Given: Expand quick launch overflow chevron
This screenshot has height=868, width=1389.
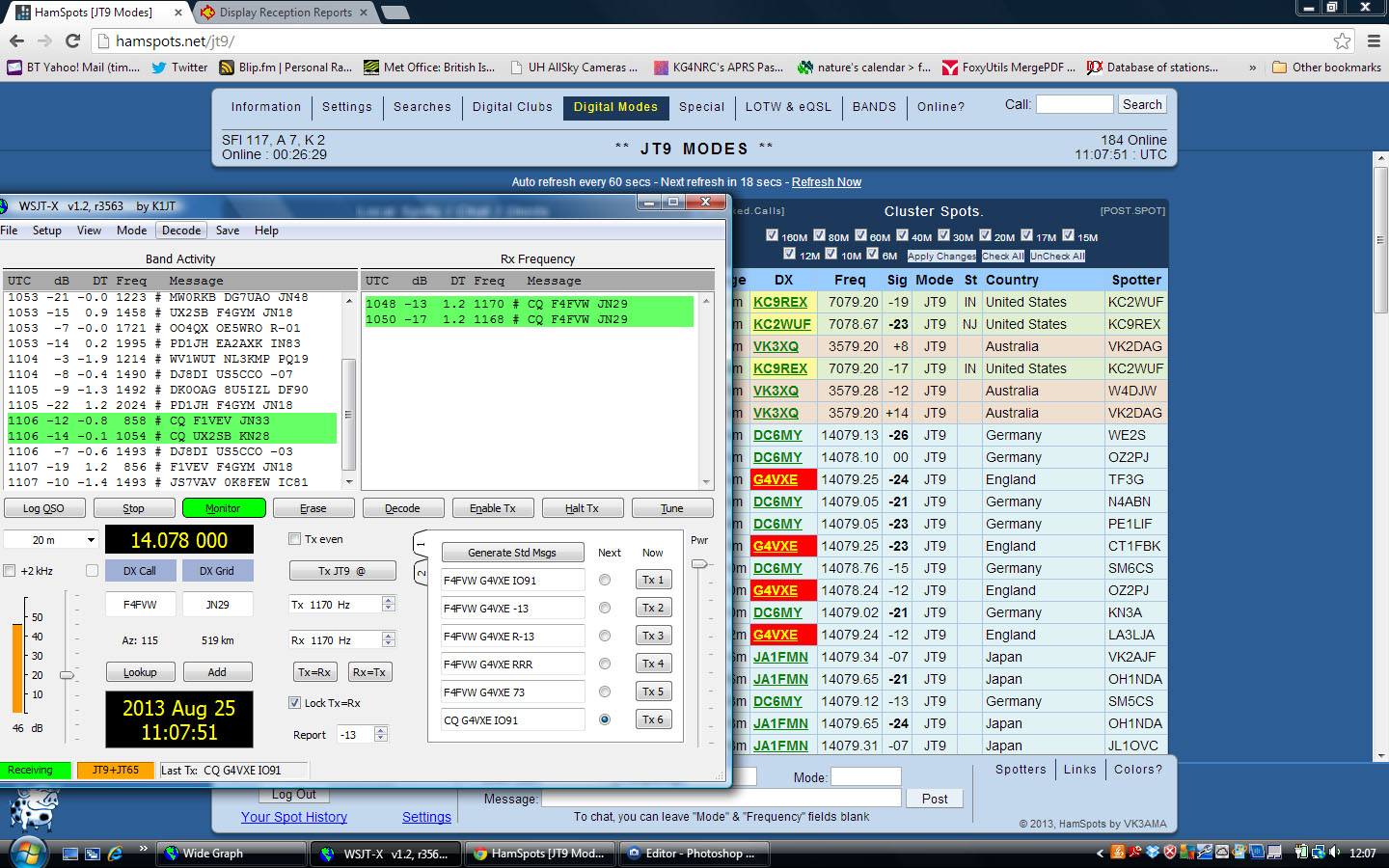Looking at the screenshot, I should click(143, 849).
